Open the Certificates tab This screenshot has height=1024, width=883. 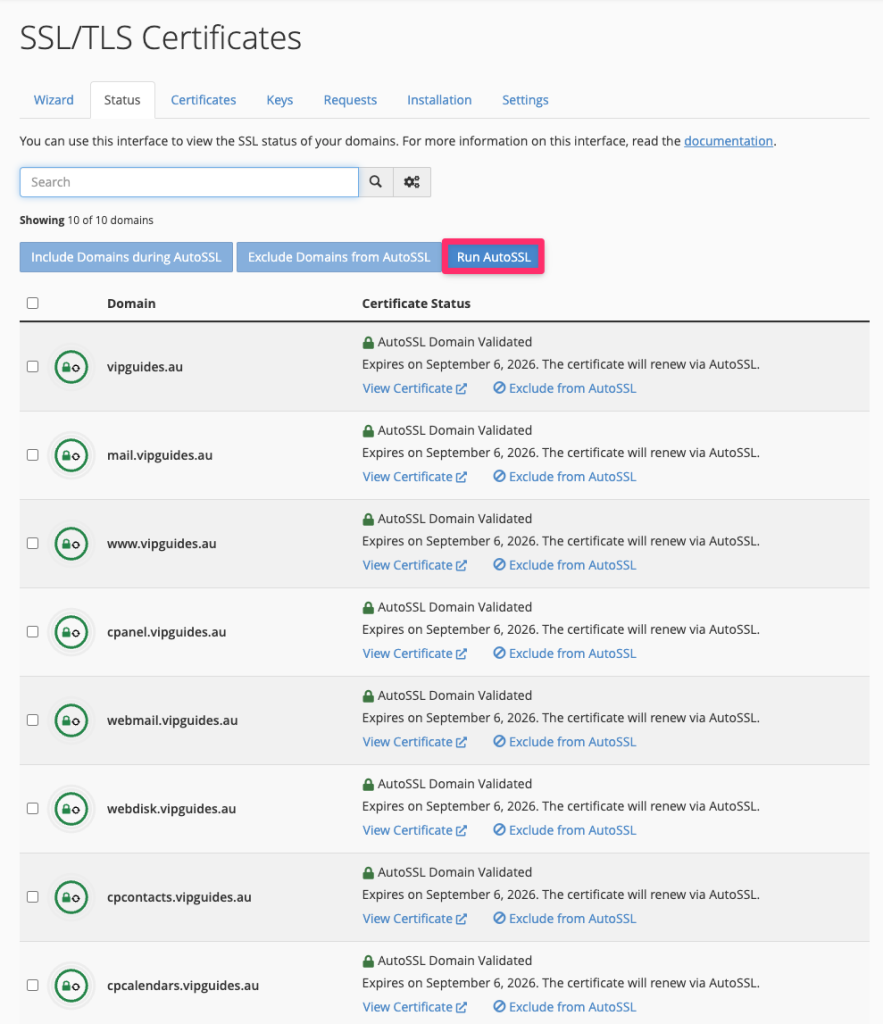point(203,100)
